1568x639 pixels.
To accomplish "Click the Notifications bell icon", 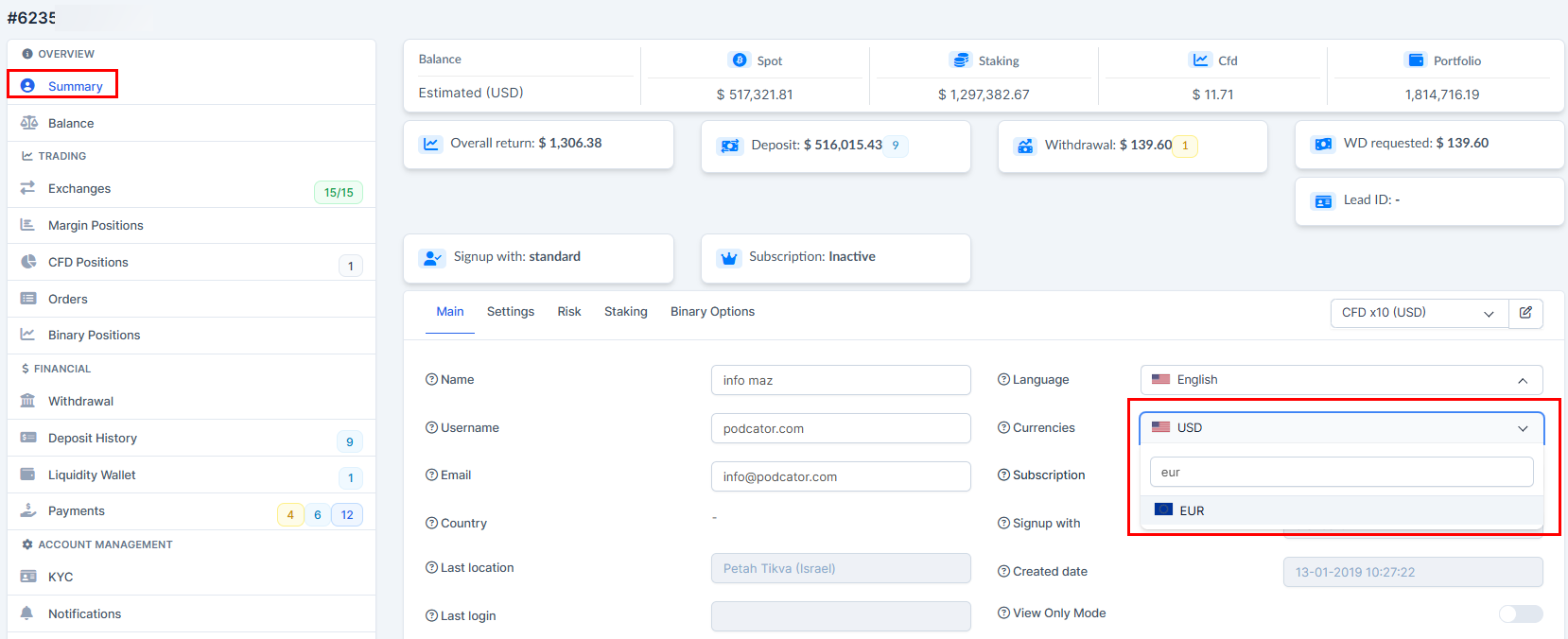I will click(x=28, y=613).
